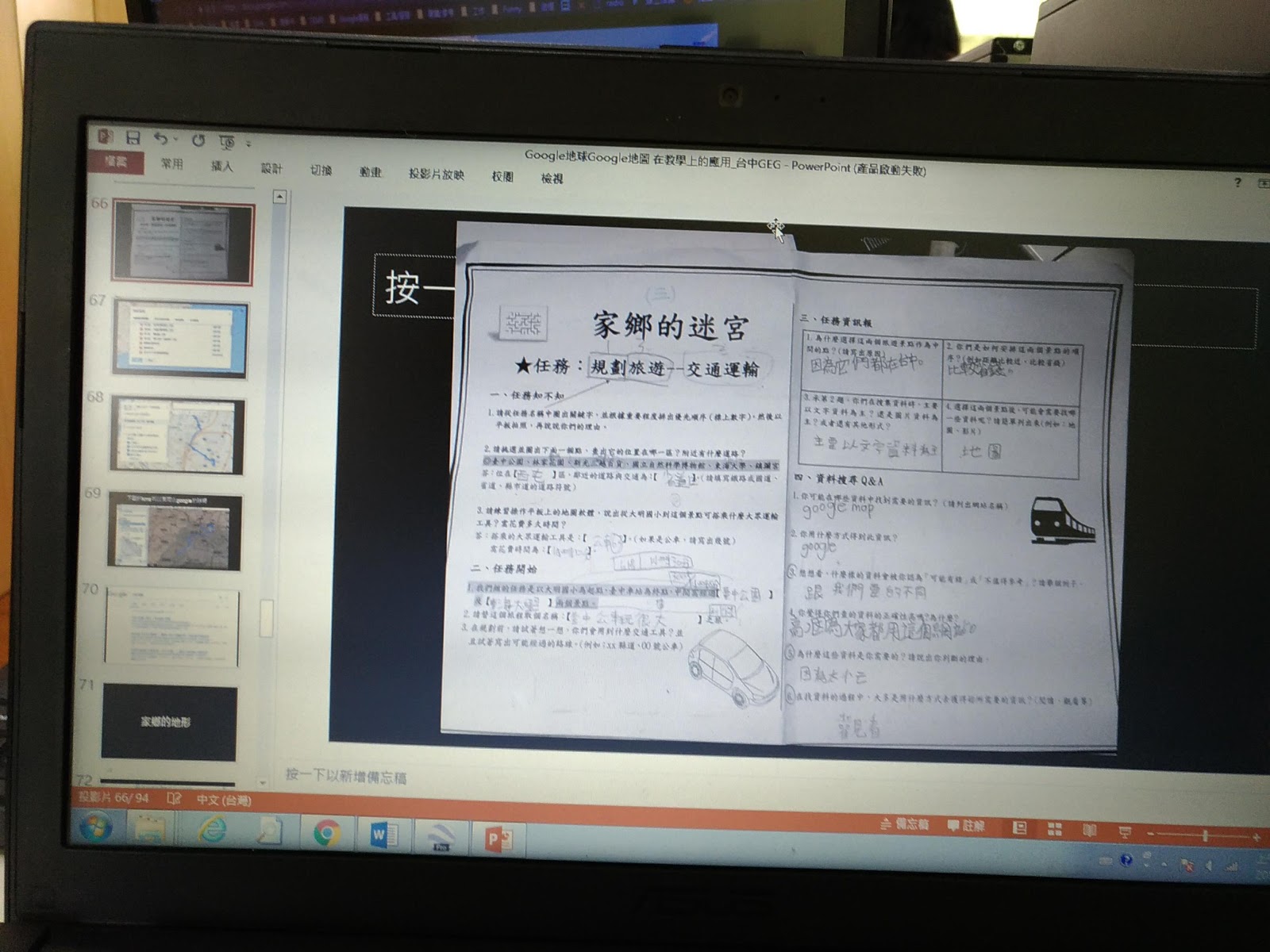Click the network signal tray icon
This screenshot has height=952, width=1270.
(x=1232, y=868)
